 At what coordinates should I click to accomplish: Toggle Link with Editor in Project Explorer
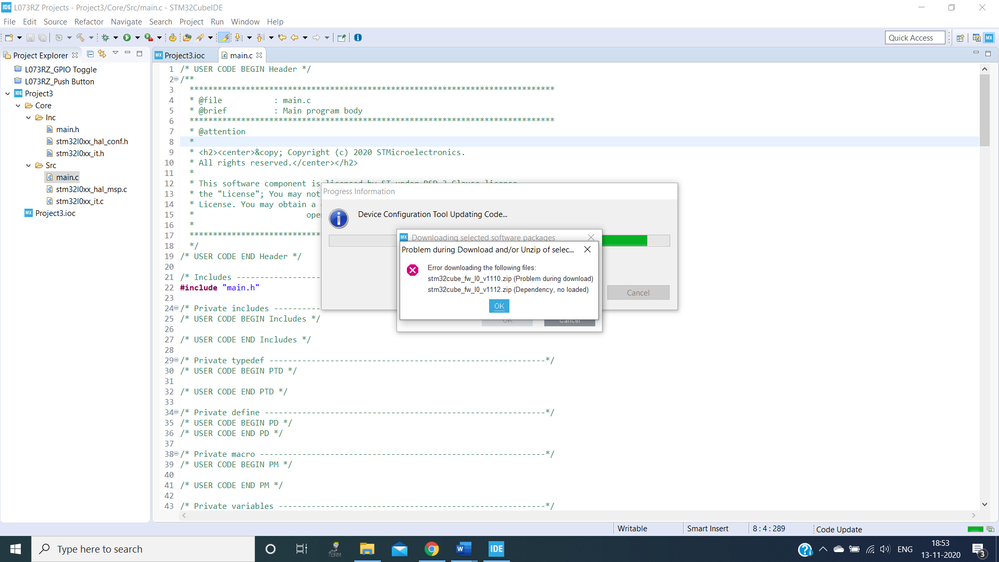click(x=102, y=54)
